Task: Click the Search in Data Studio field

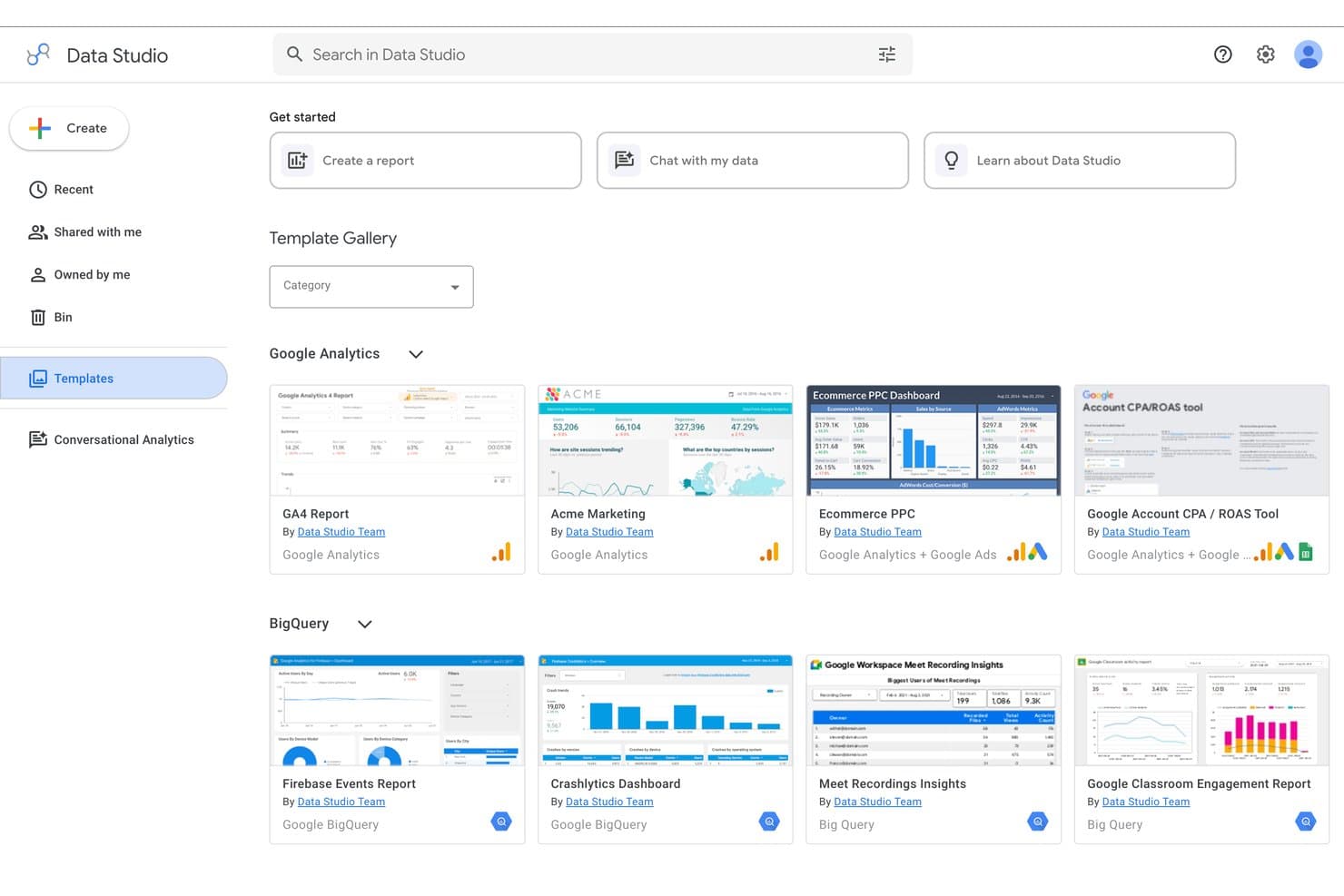Action: [x=592, y=54]
